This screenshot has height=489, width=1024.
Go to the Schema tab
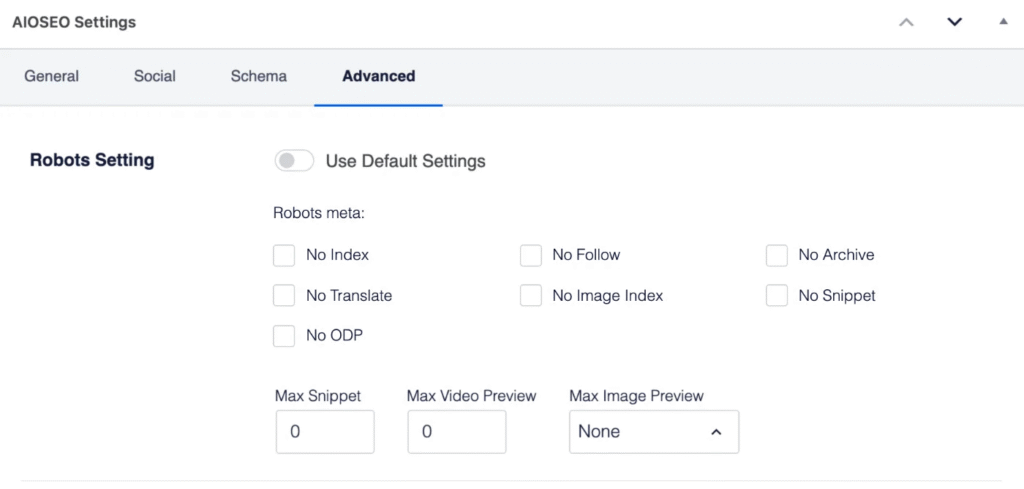(258, 76)
